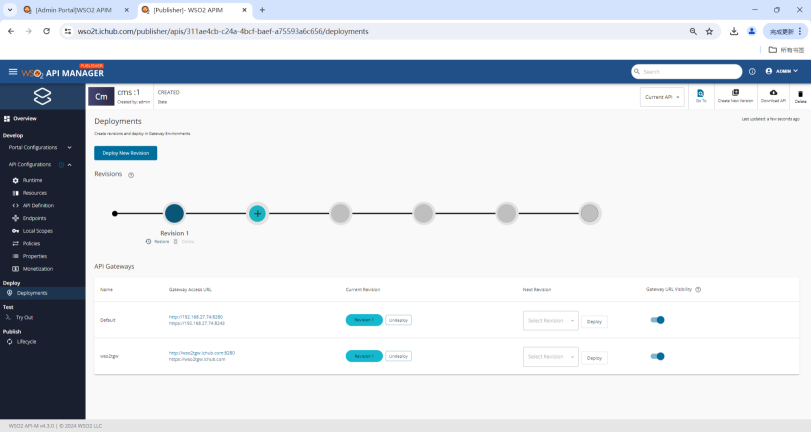Click the Search input field
The height and width of the screenshot is (433, 811).
[690, 72]
